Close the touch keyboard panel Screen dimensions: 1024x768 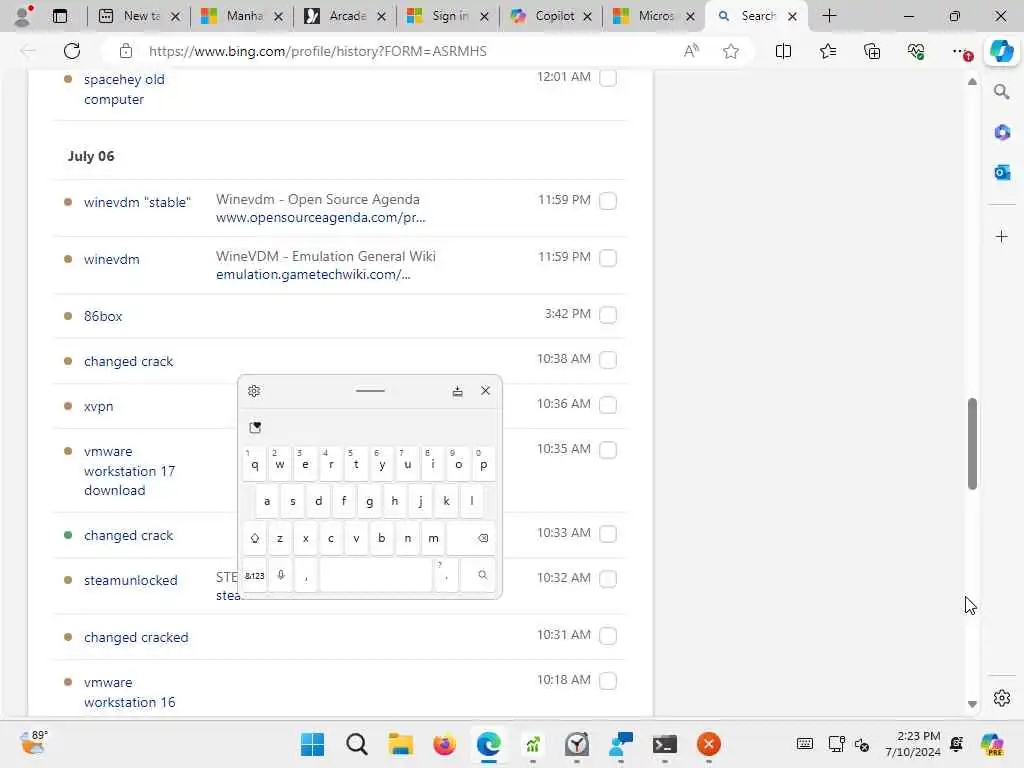(x=485, y=391)
